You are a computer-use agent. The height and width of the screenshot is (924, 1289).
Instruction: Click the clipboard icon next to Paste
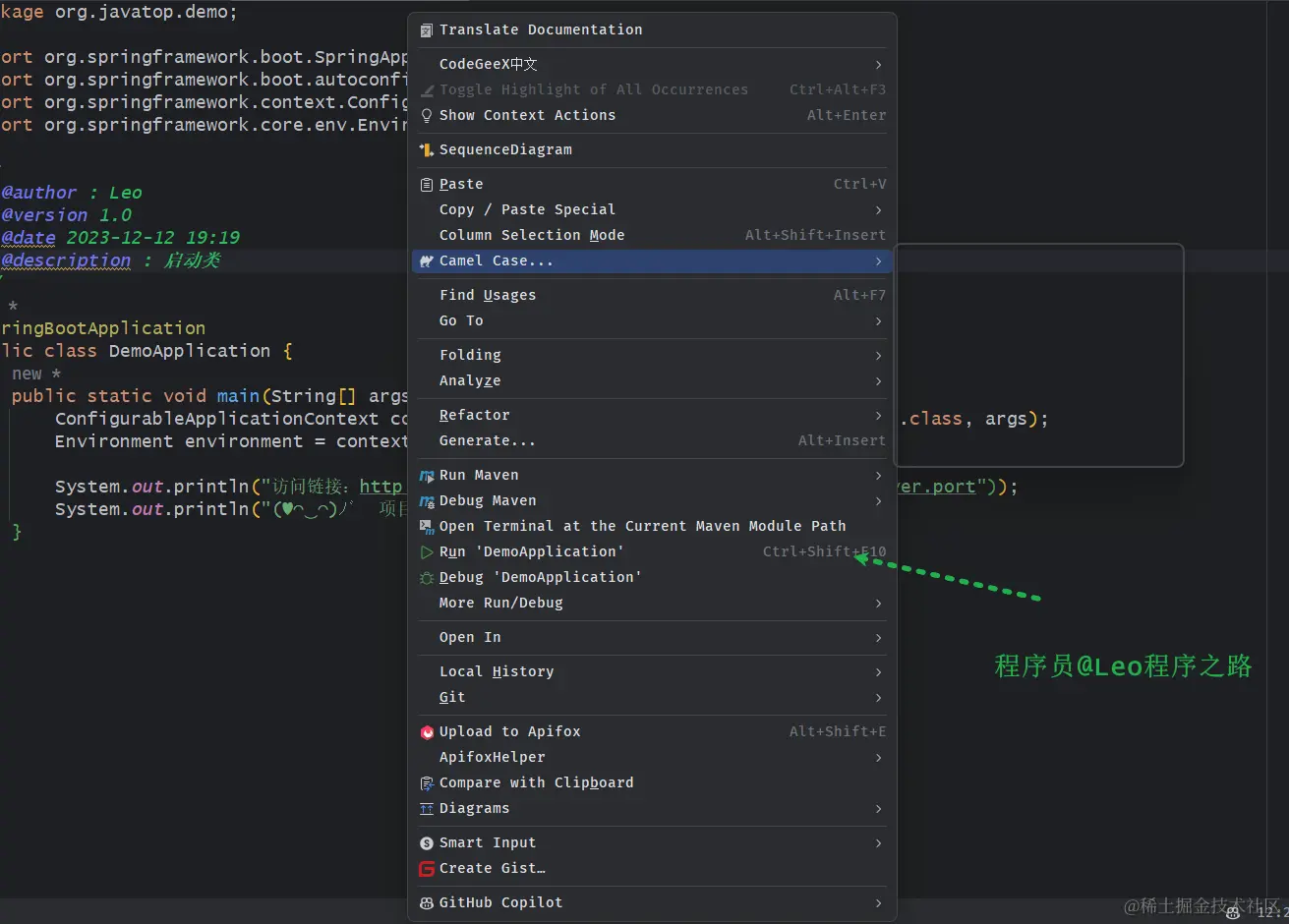pos(426,184)
